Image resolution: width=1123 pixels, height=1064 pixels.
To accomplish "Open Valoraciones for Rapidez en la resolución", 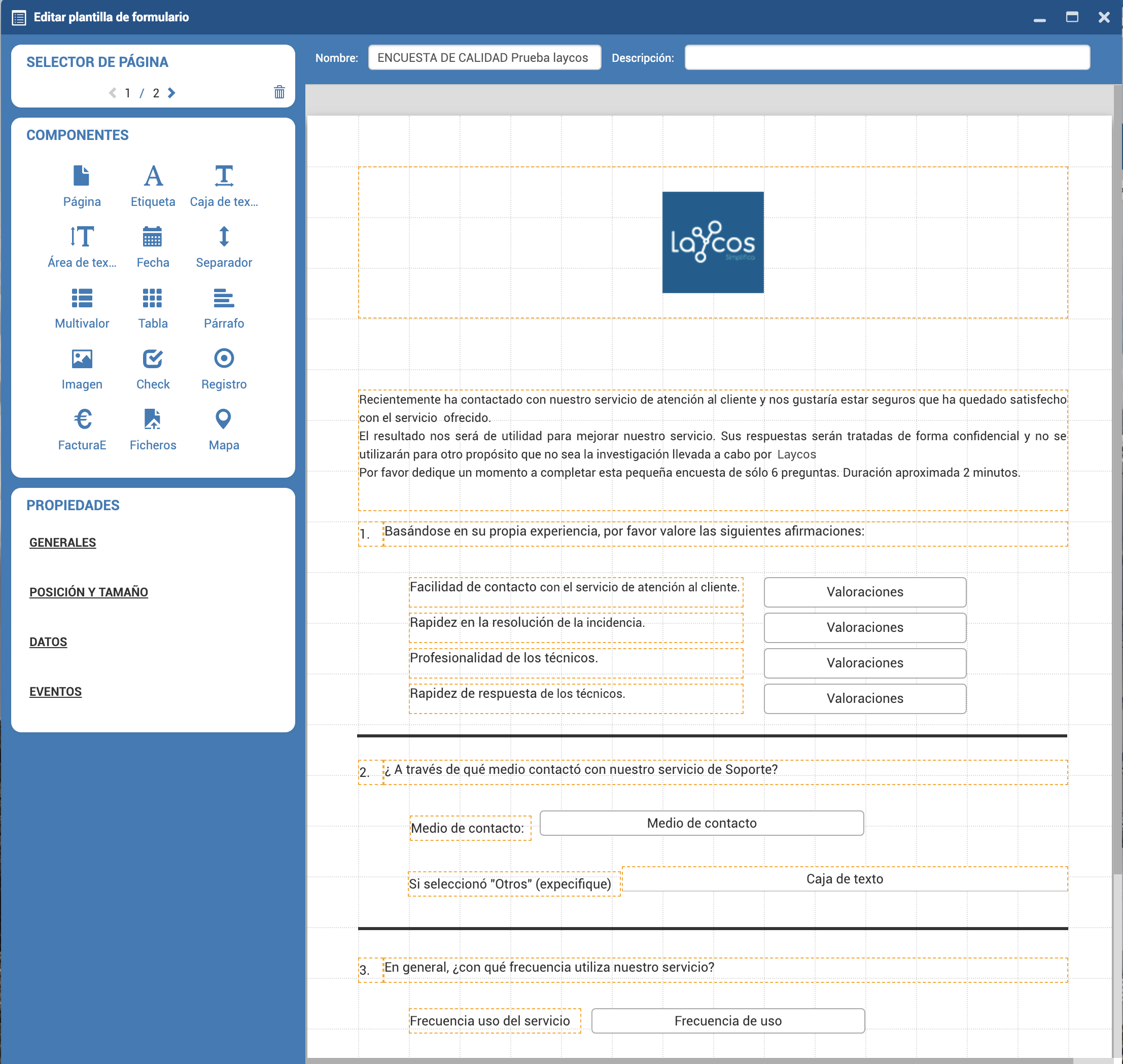I will pos(865,628).
